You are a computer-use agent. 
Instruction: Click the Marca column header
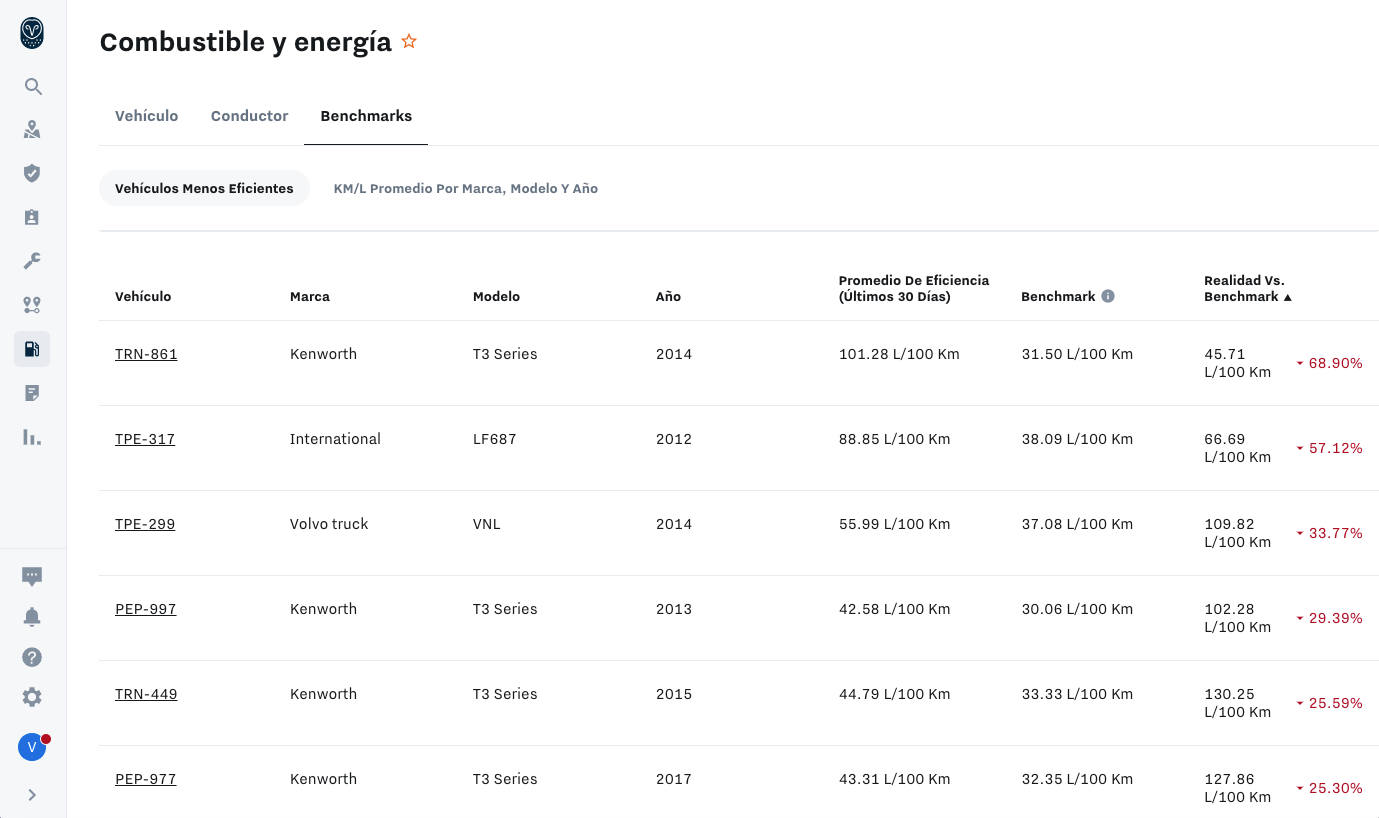point(310,296)
